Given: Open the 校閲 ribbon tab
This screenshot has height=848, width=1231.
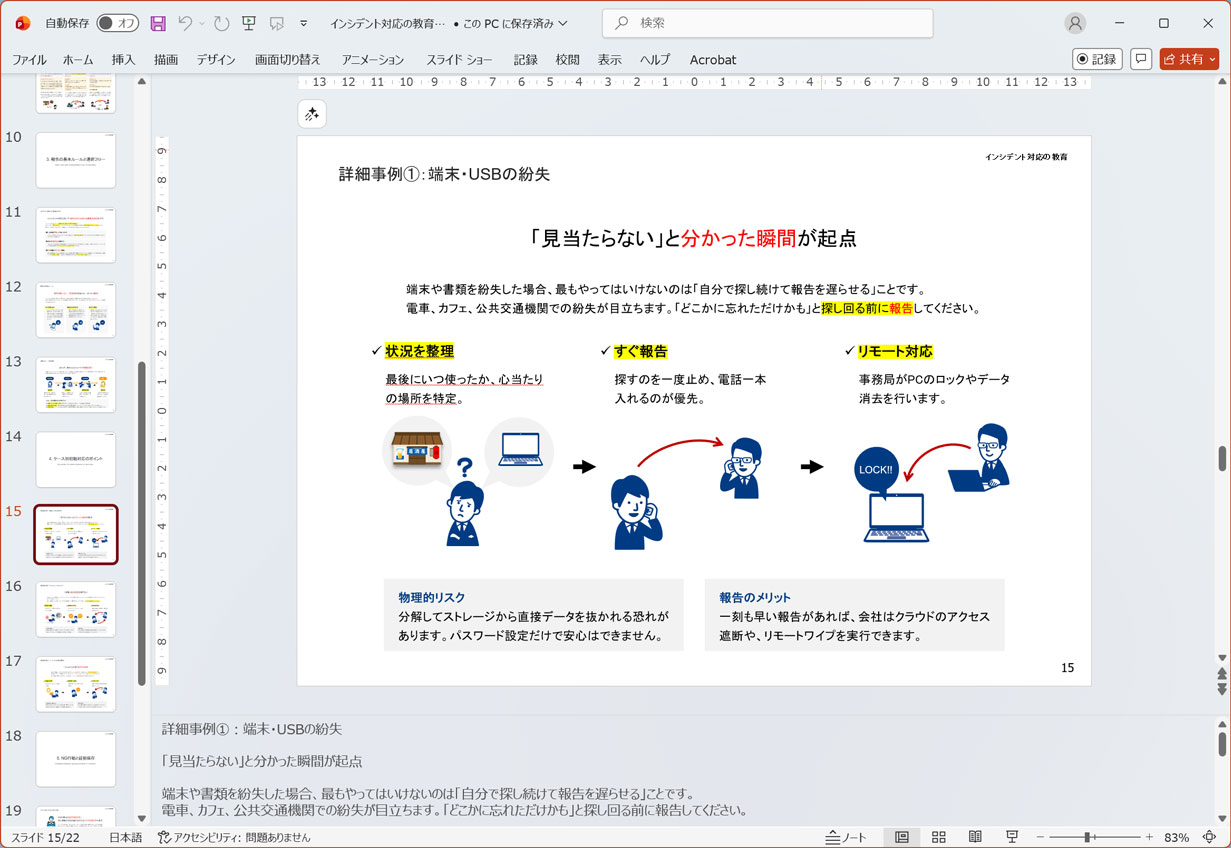Looking at the screenshot, I should tap(567, 60).
